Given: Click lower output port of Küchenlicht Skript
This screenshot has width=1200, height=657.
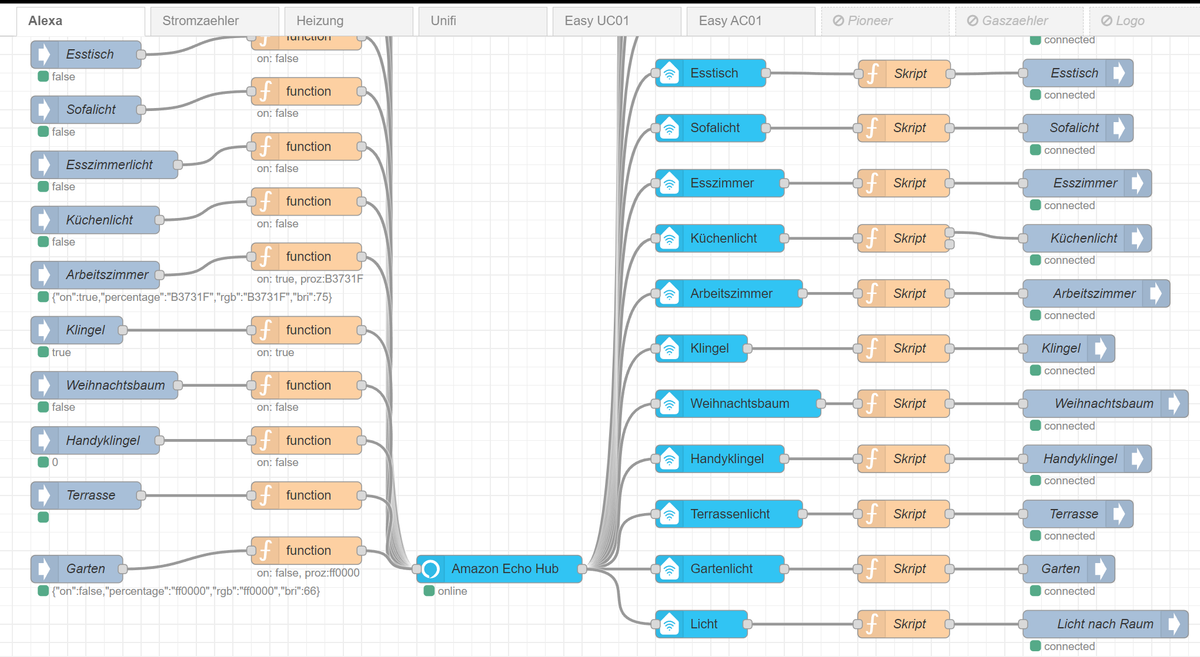Looking at the screenshot, I should tap(950, 244).
